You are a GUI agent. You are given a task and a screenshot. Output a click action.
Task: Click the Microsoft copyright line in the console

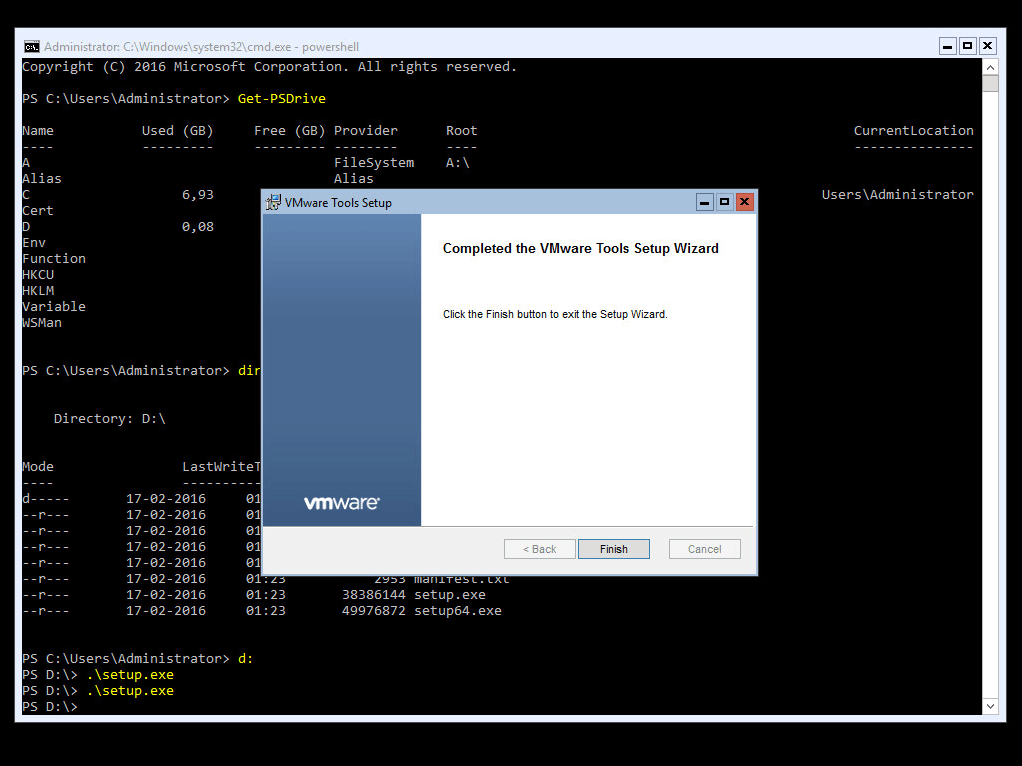point(269,66)
